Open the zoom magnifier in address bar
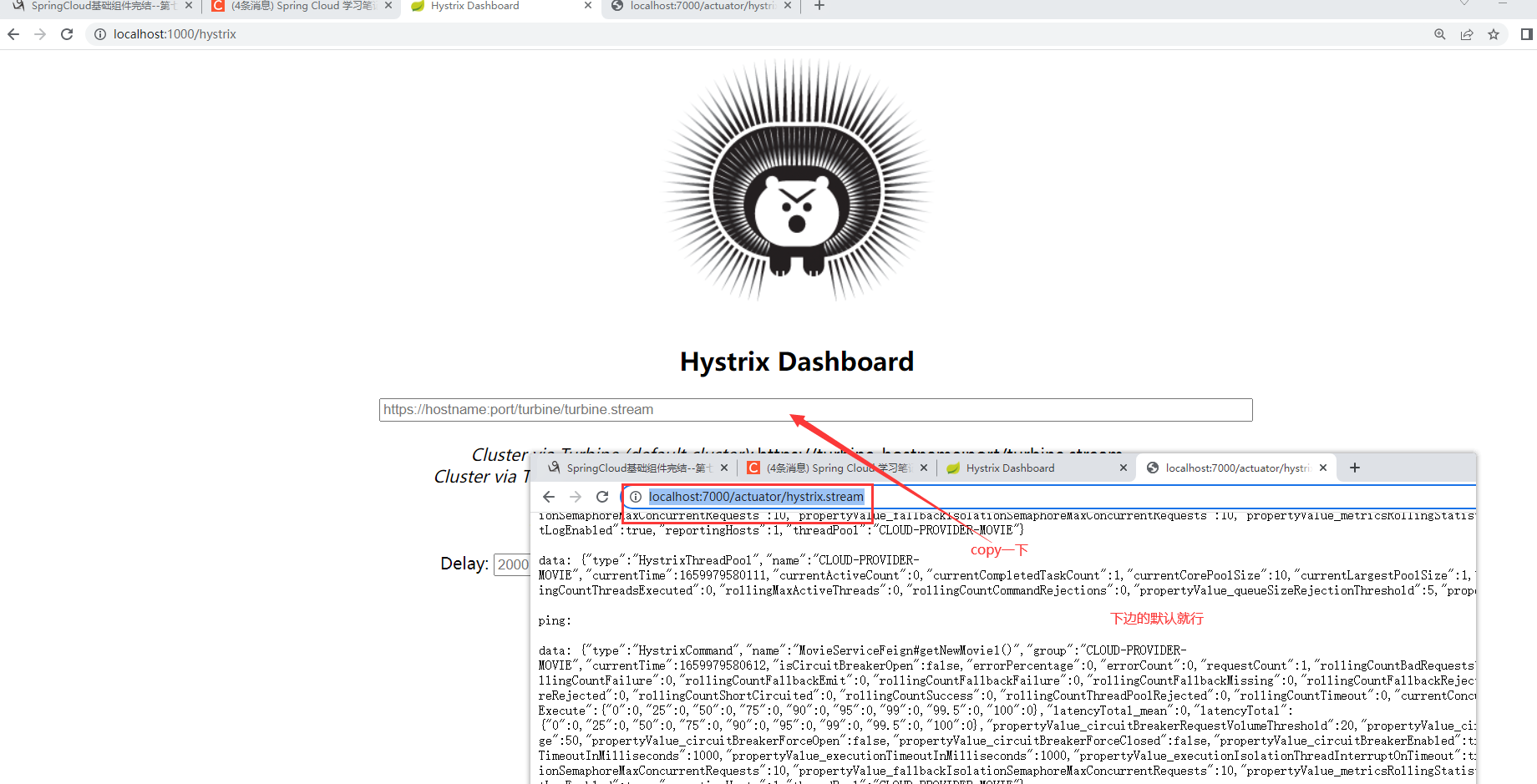This screenshot has width=1537, height=784. click(x=1440, y=34)
